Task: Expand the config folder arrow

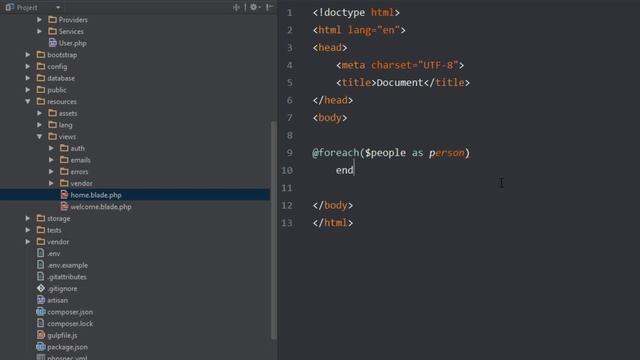Action: tap(28, 67)
